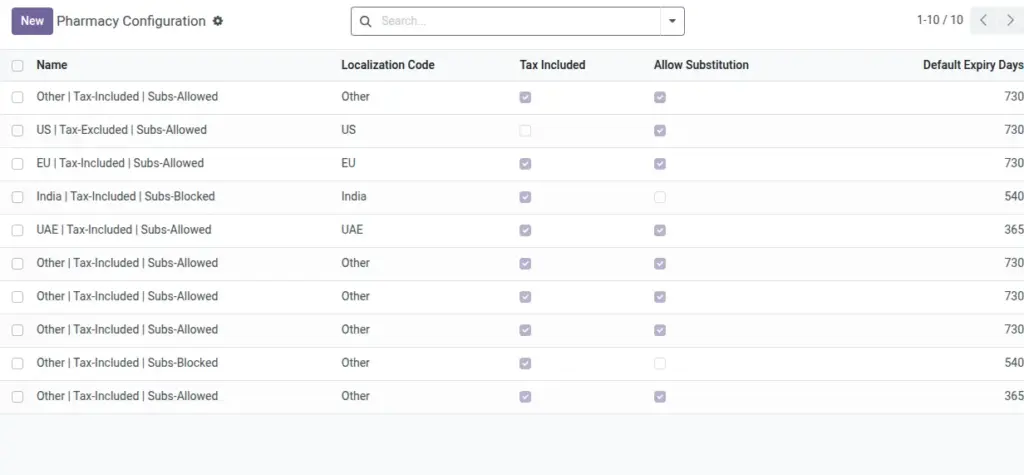The image size is (1024, 475).
Task: Toggle Allow Substitution checkbox for the US row
Action: click(x=660, y=131)
